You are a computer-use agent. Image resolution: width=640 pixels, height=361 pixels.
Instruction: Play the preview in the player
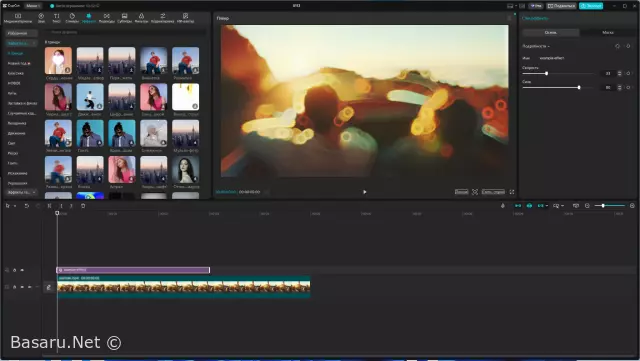click(364, 192)
